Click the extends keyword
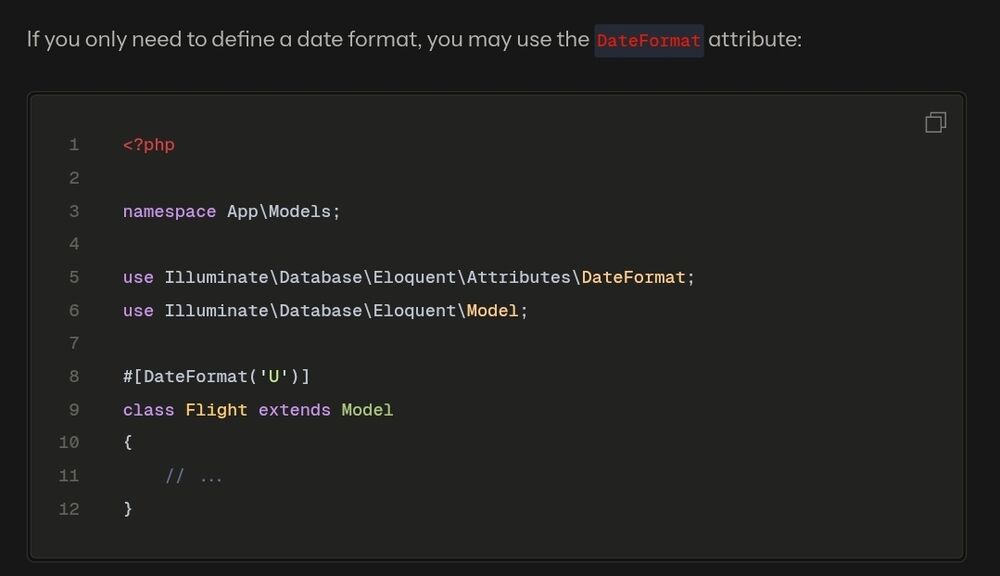Image resolution: width=1000 pixels, height=576 pixels. 294,410
